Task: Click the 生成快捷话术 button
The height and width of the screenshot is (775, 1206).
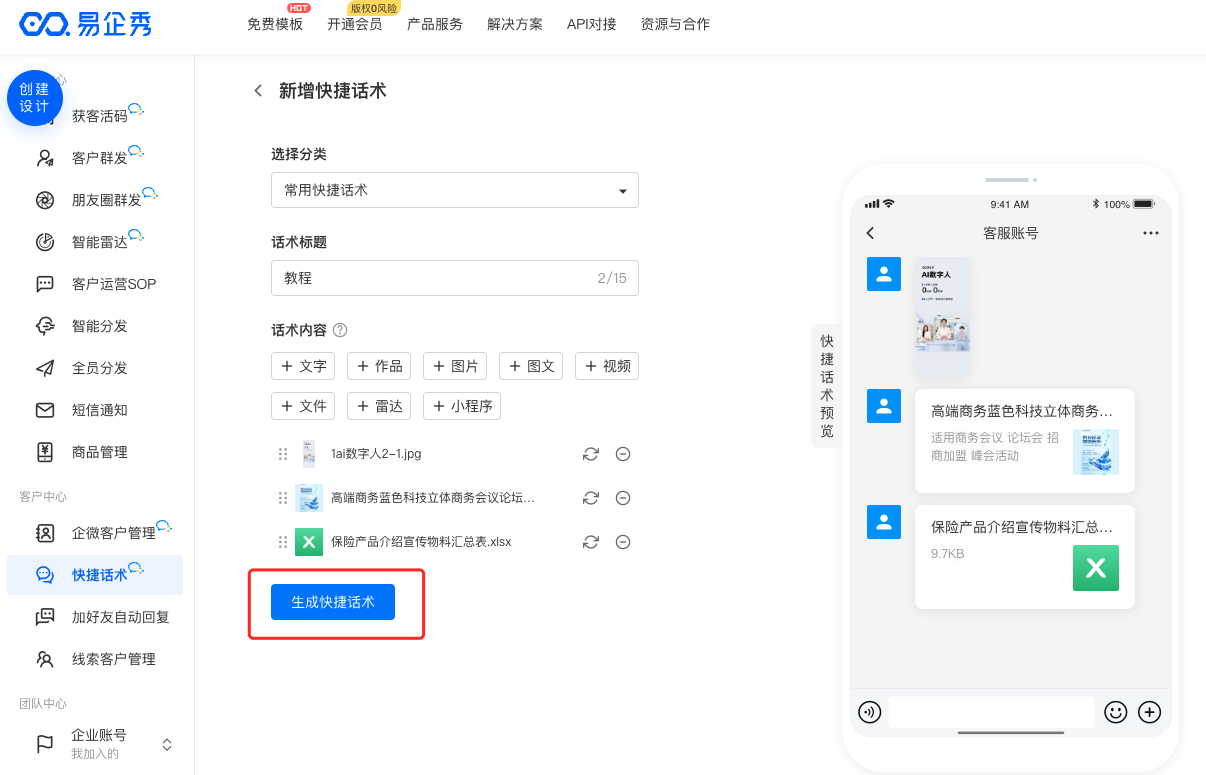Action: (333, 602)
